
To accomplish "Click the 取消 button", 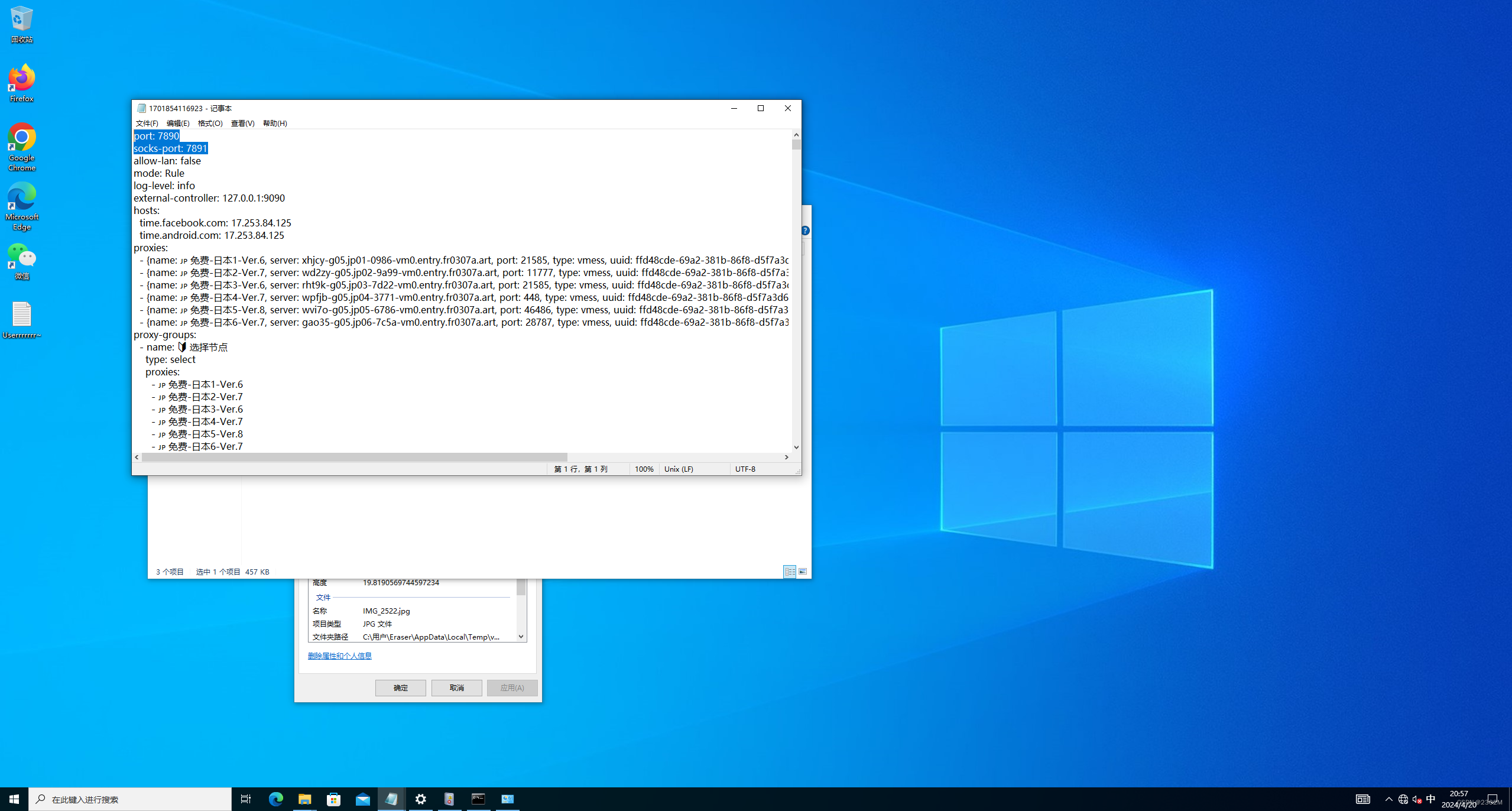I will coord(456,687).
